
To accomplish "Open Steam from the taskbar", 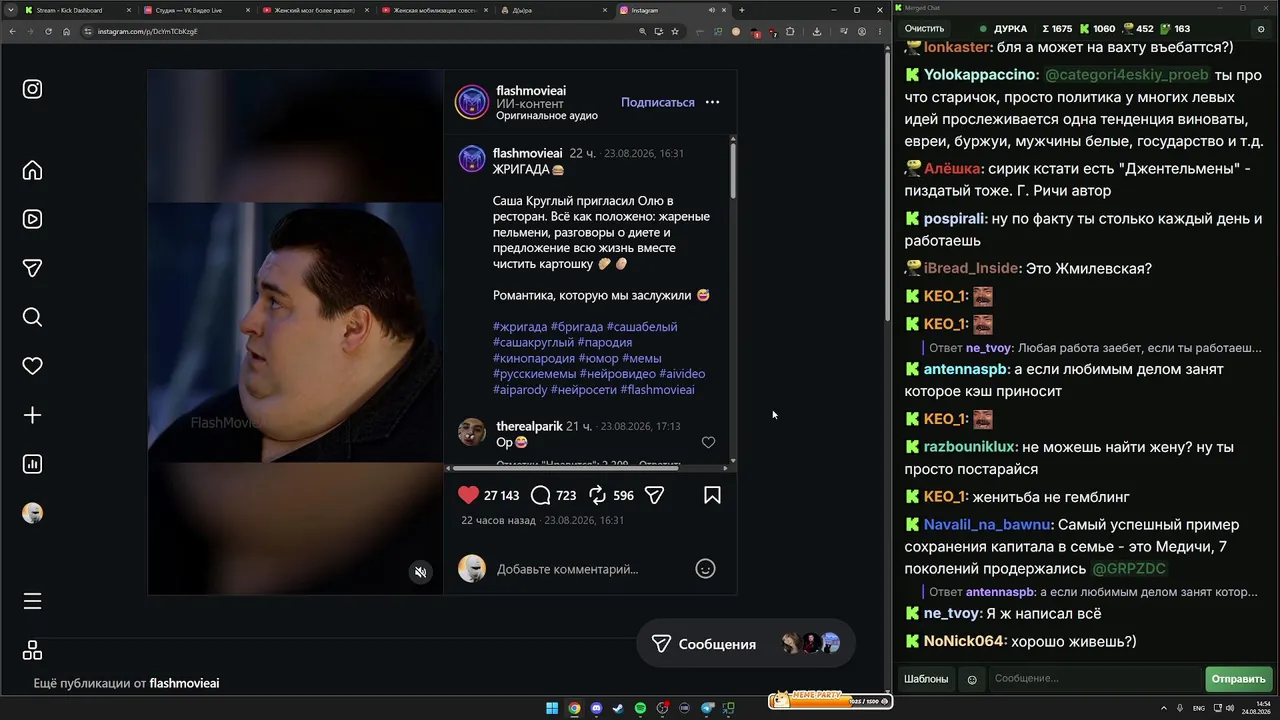I will pos(618,708).
